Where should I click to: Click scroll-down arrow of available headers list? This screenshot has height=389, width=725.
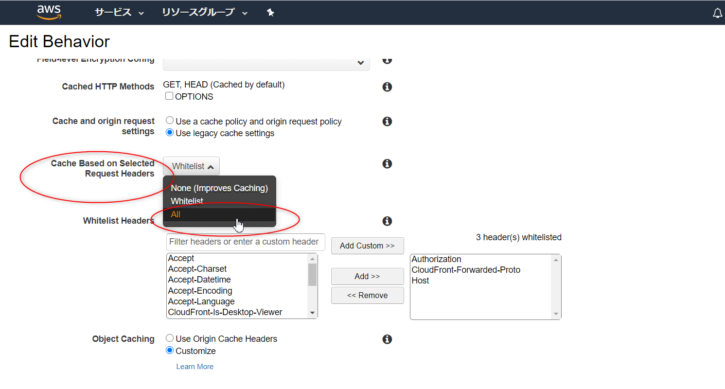pos(313,313)
